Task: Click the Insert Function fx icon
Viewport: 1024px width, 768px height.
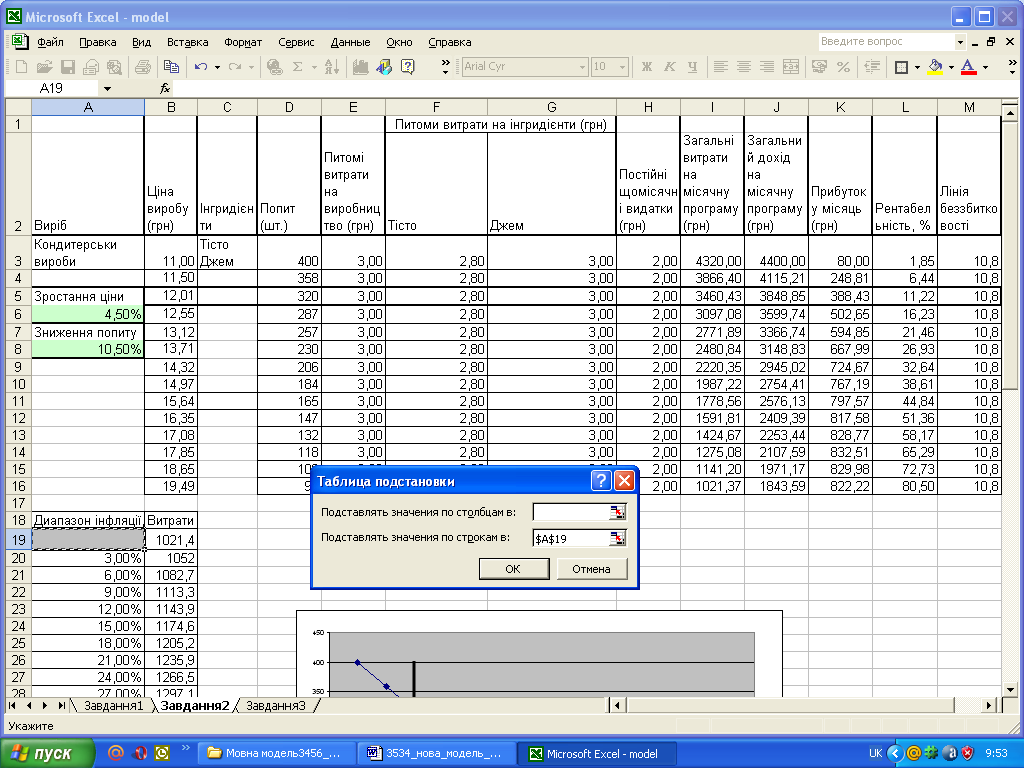Action: coord(165,88)
